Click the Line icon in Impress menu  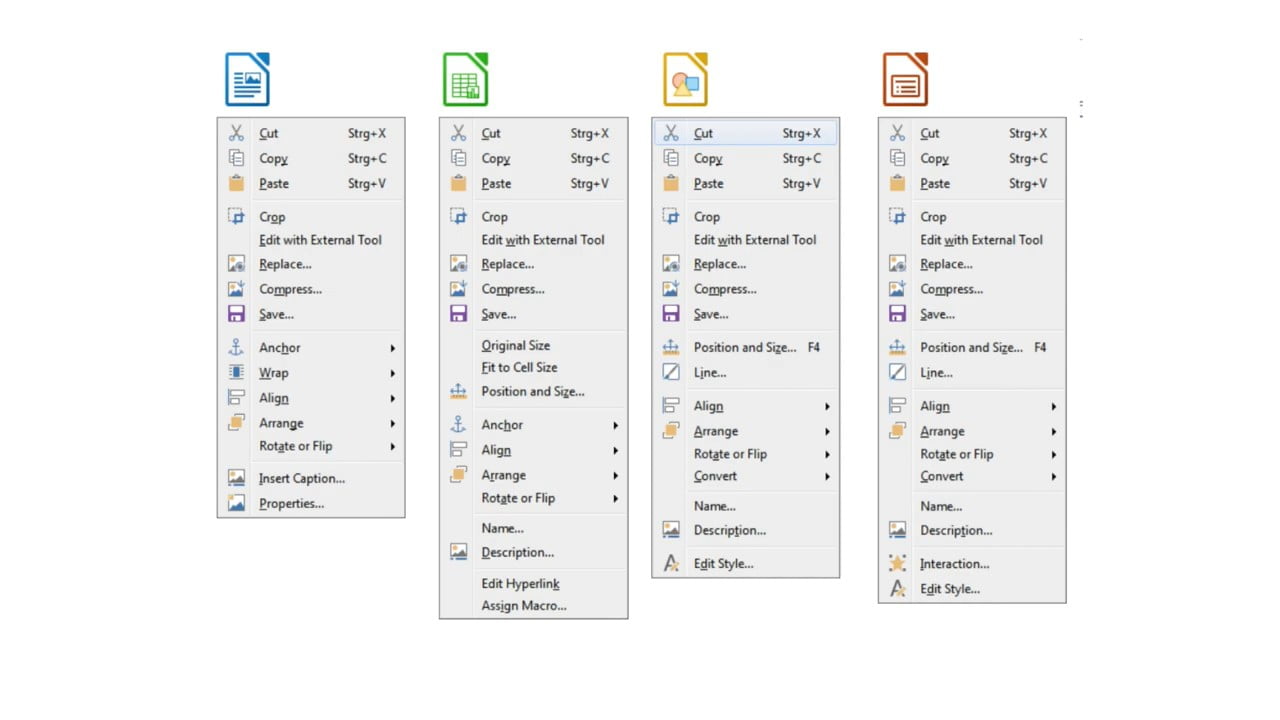898,373
